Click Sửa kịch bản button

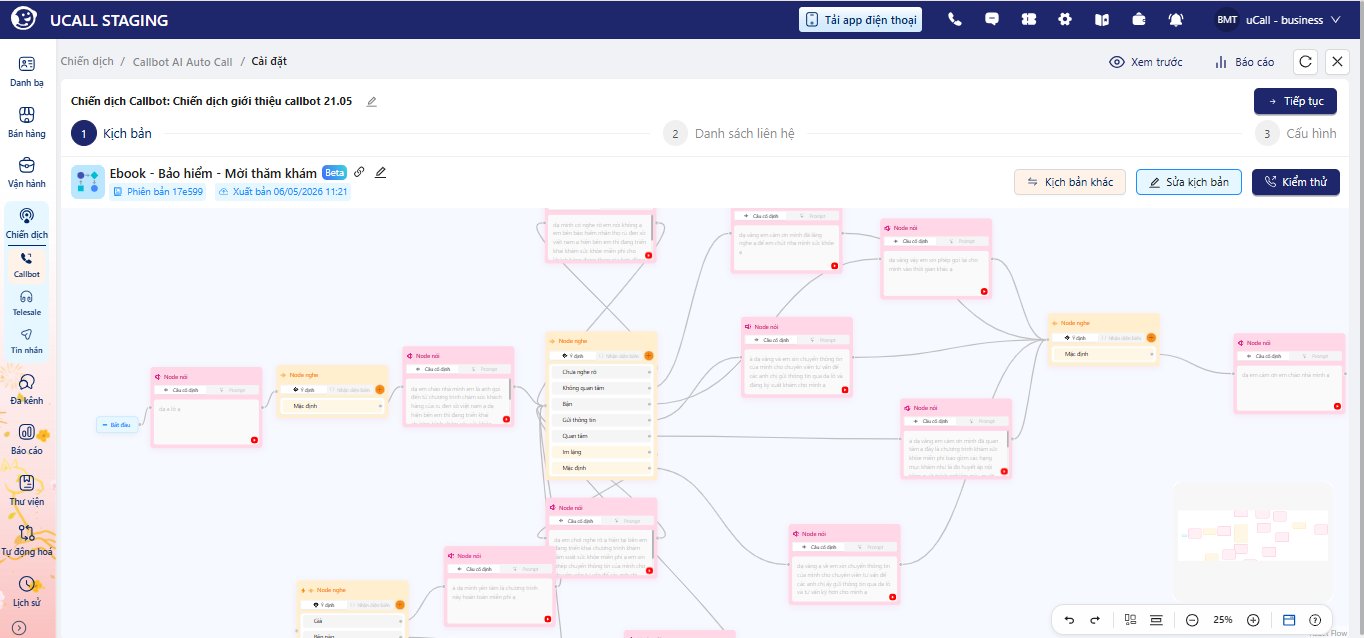(x=1189, y=182)
